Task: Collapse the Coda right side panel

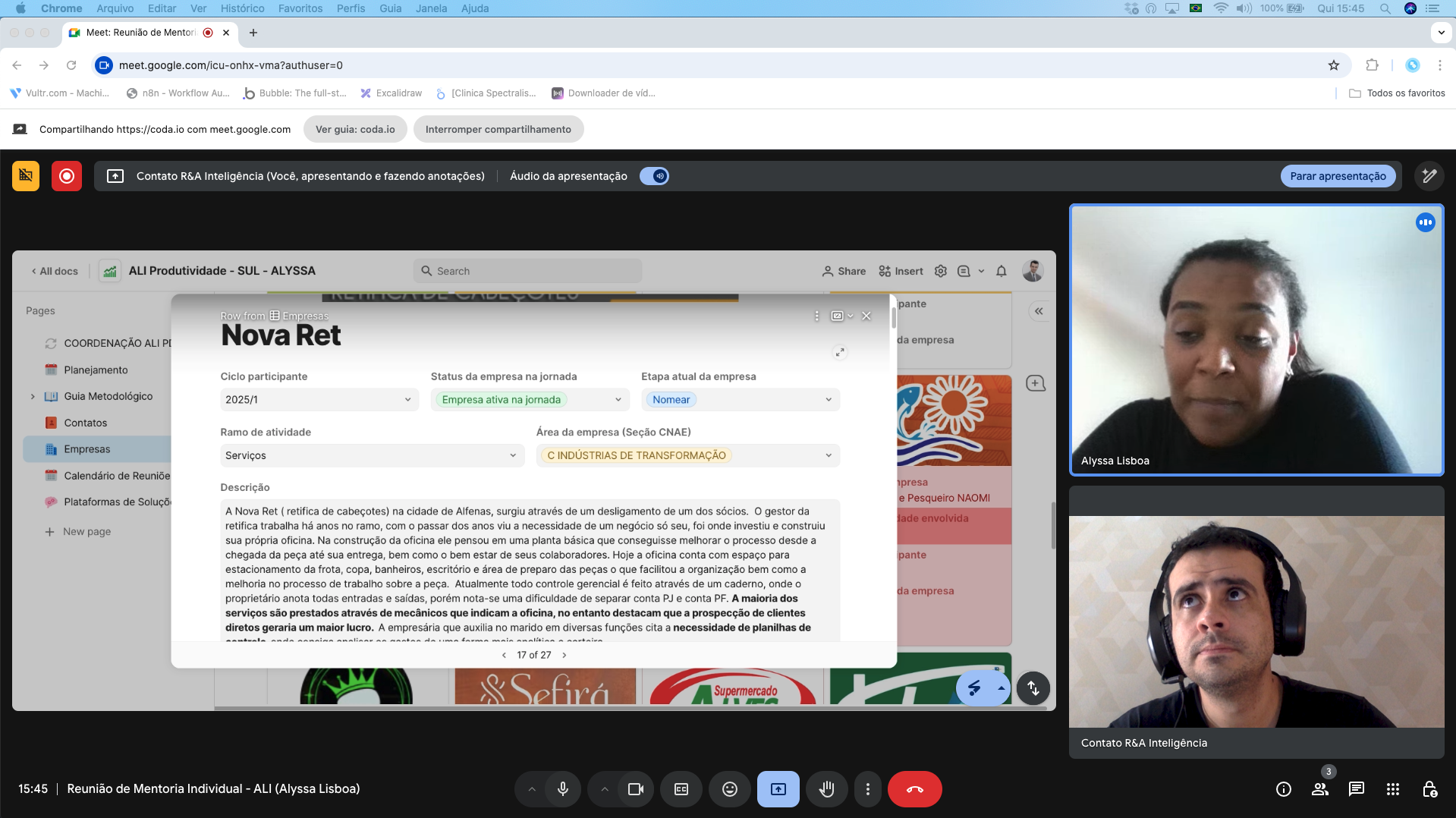Action: click(1039, 311)
